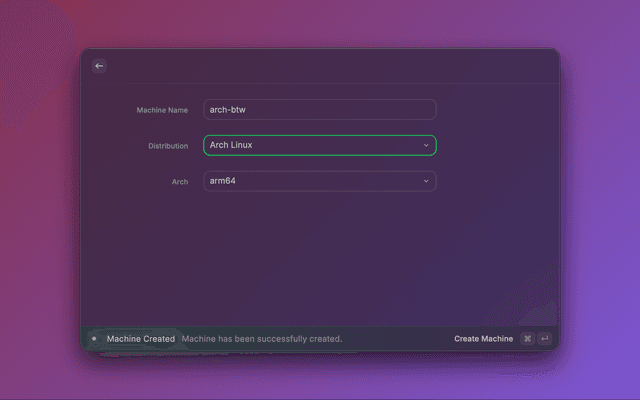
Task: Click the Command key icon
Action: (528, 339)
